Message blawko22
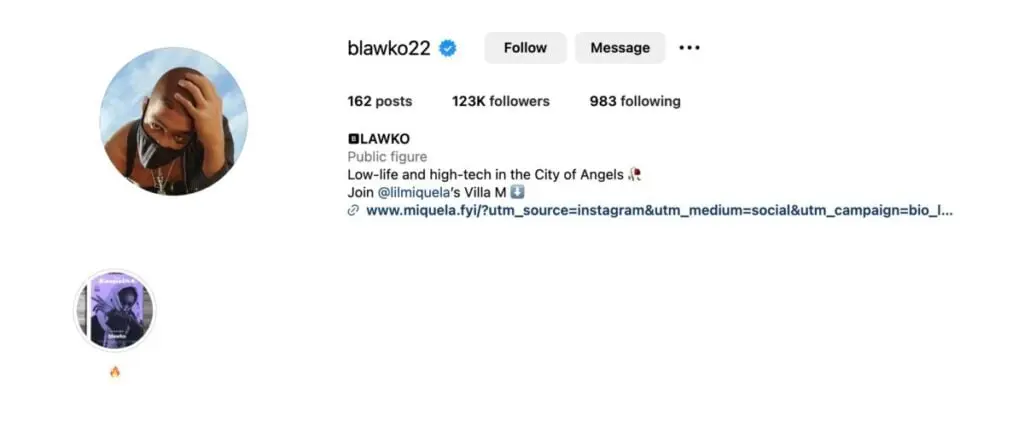Viewport: 1024px width, 428px height. point(620,48)
